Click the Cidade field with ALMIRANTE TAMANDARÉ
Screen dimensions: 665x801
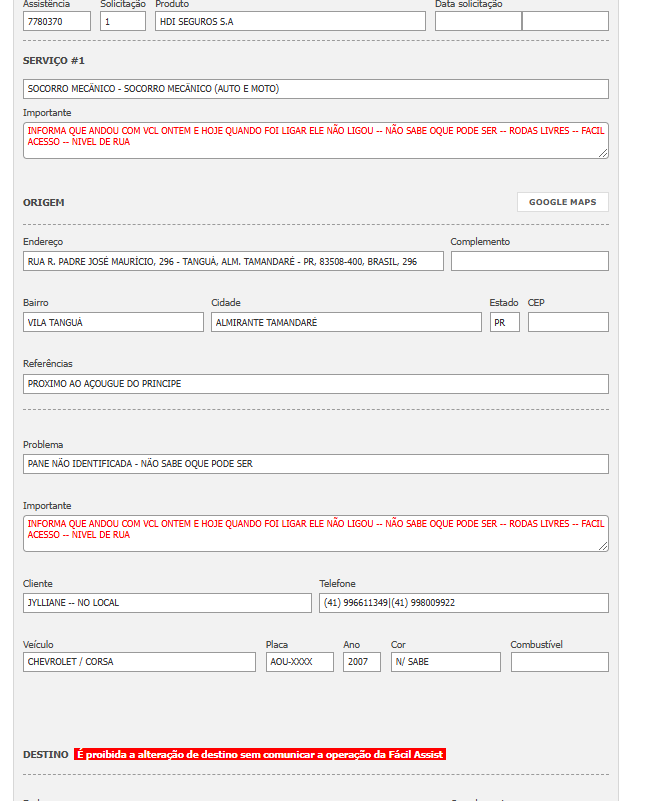pos(346,322)
